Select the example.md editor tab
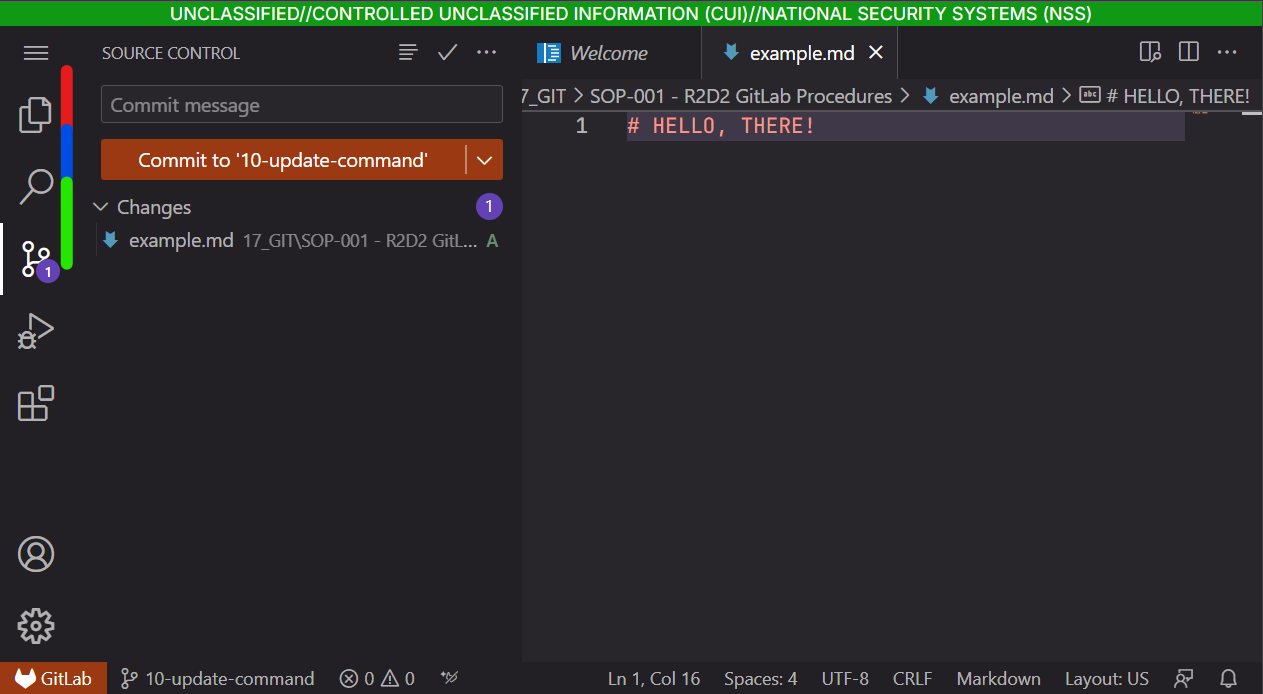 click(x=798, y=53)
